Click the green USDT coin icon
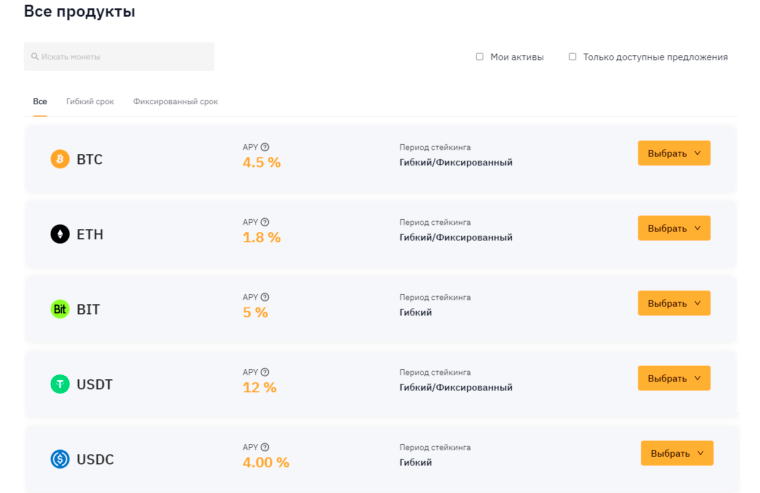 point(60,384)
